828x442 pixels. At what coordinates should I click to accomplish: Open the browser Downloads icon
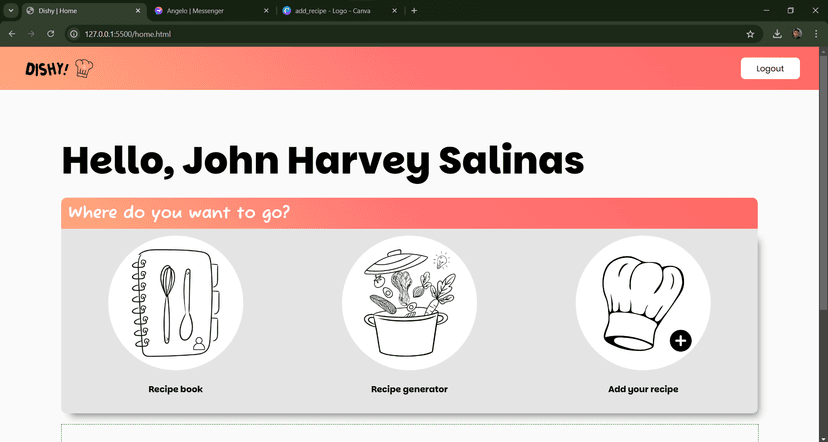coord(777,33)
